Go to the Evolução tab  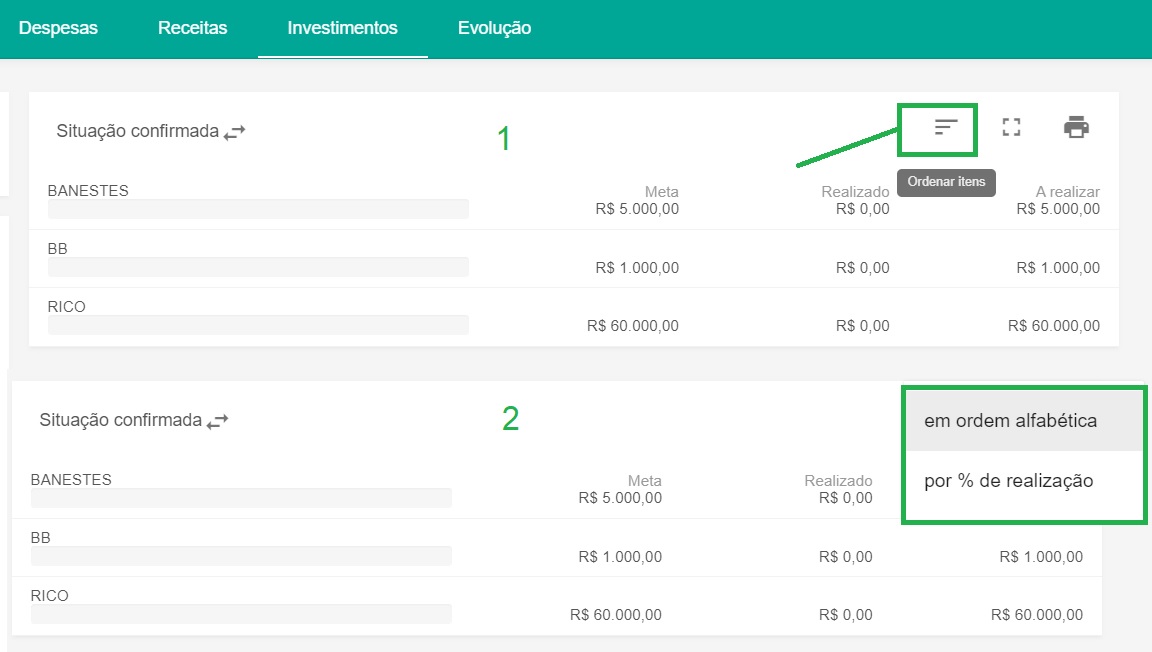(494, 28)
